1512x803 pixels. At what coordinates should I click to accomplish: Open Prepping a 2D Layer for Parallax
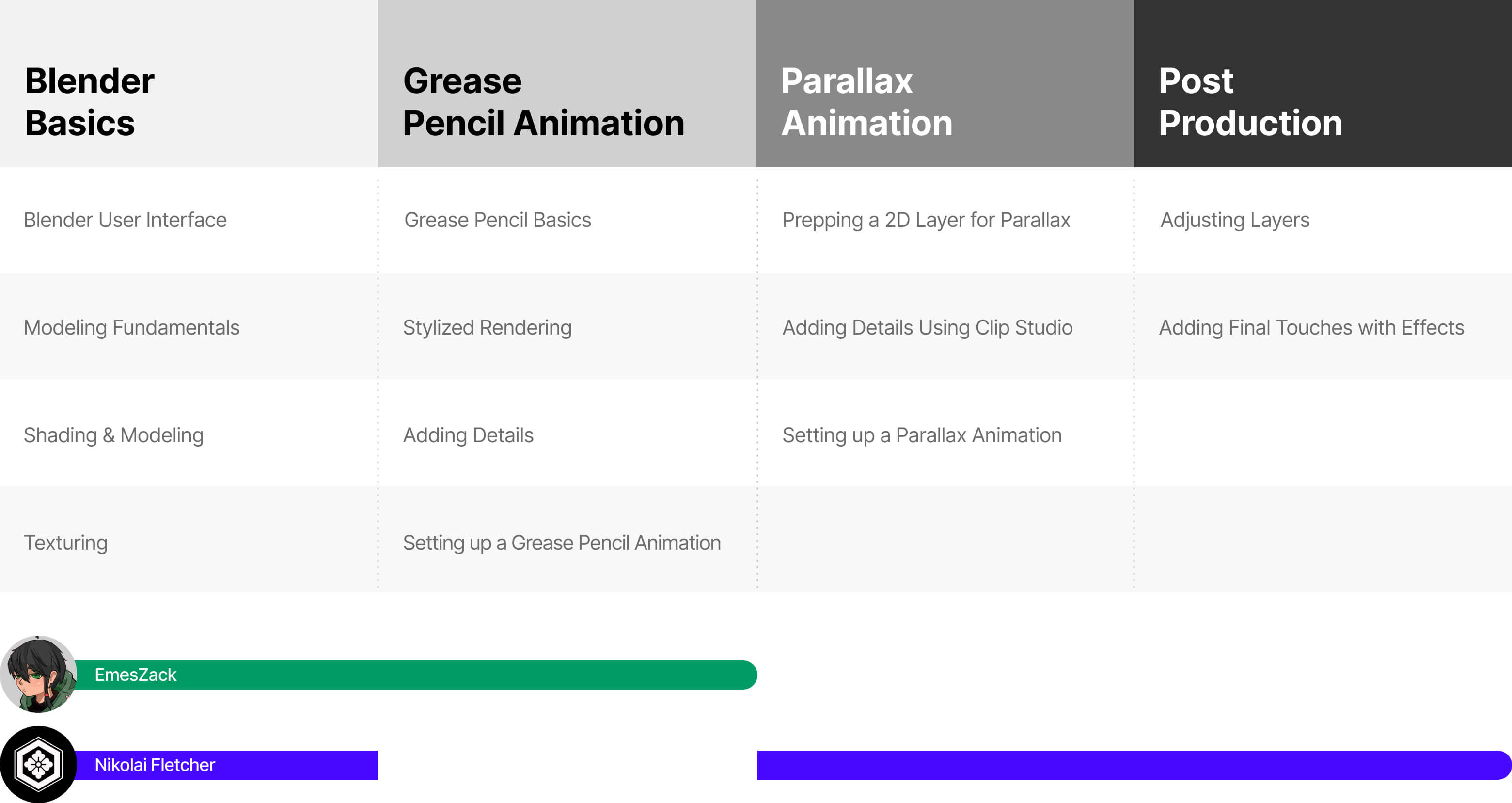[926, 220]
